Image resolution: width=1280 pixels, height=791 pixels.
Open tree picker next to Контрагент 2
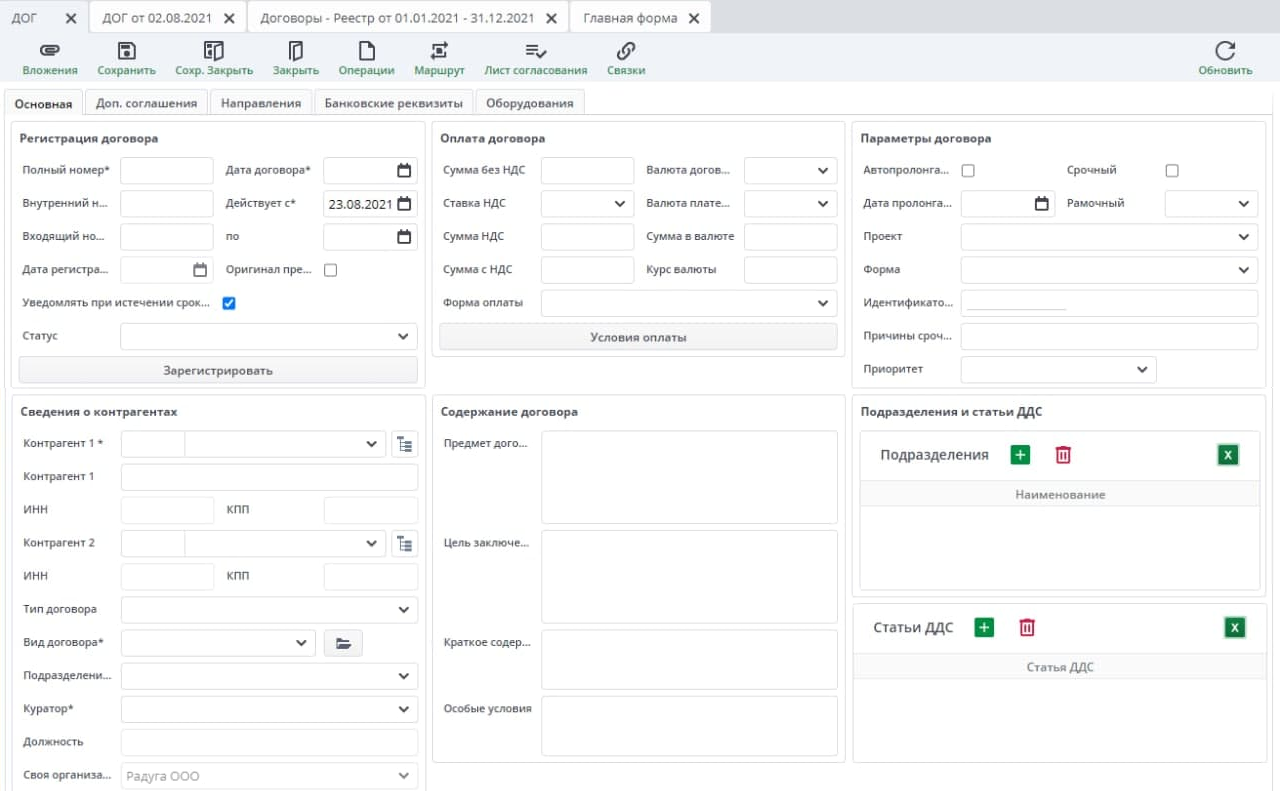pos(404,543)
